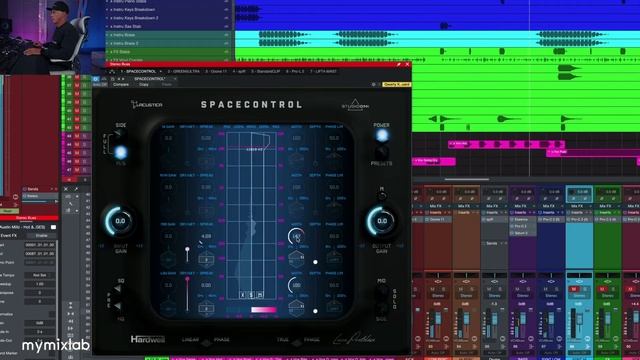Click the bottom band Depth dot
This screenshot has height=360, width=640.
(315, 311)
